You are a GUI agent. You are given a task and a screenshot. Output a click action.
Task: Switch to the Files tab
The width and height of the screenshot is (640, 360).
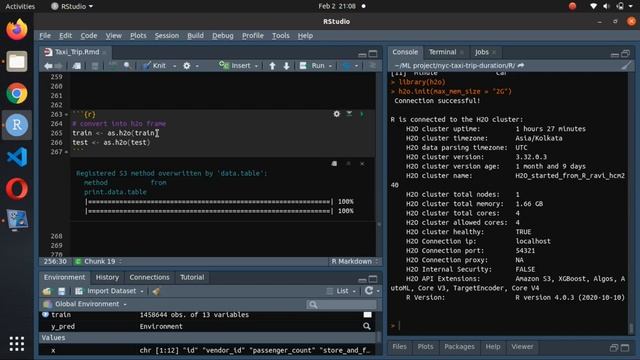point(399,347)
